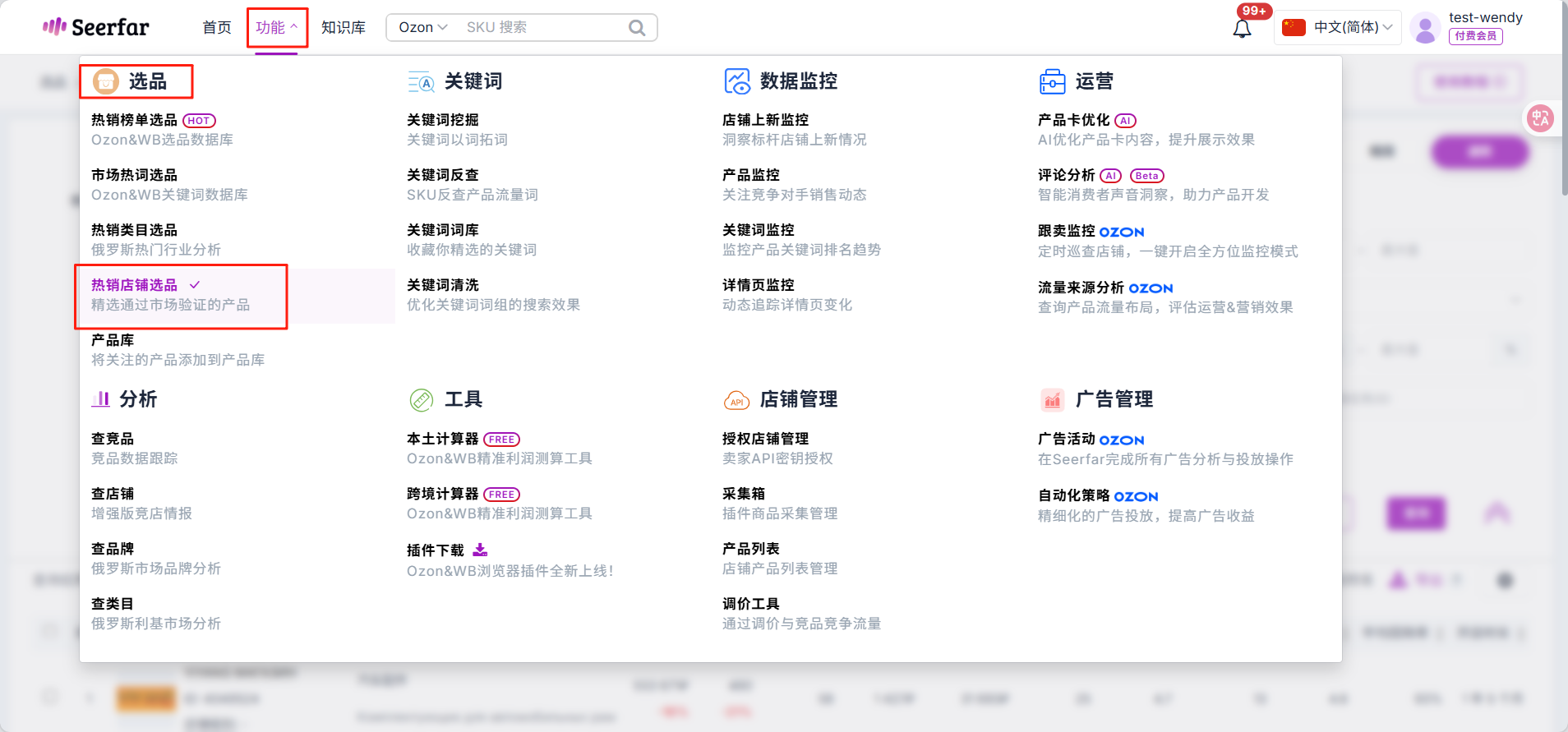Click the 数据监控 category icon
The image size is (1568, 732).
tap(737, 81)
